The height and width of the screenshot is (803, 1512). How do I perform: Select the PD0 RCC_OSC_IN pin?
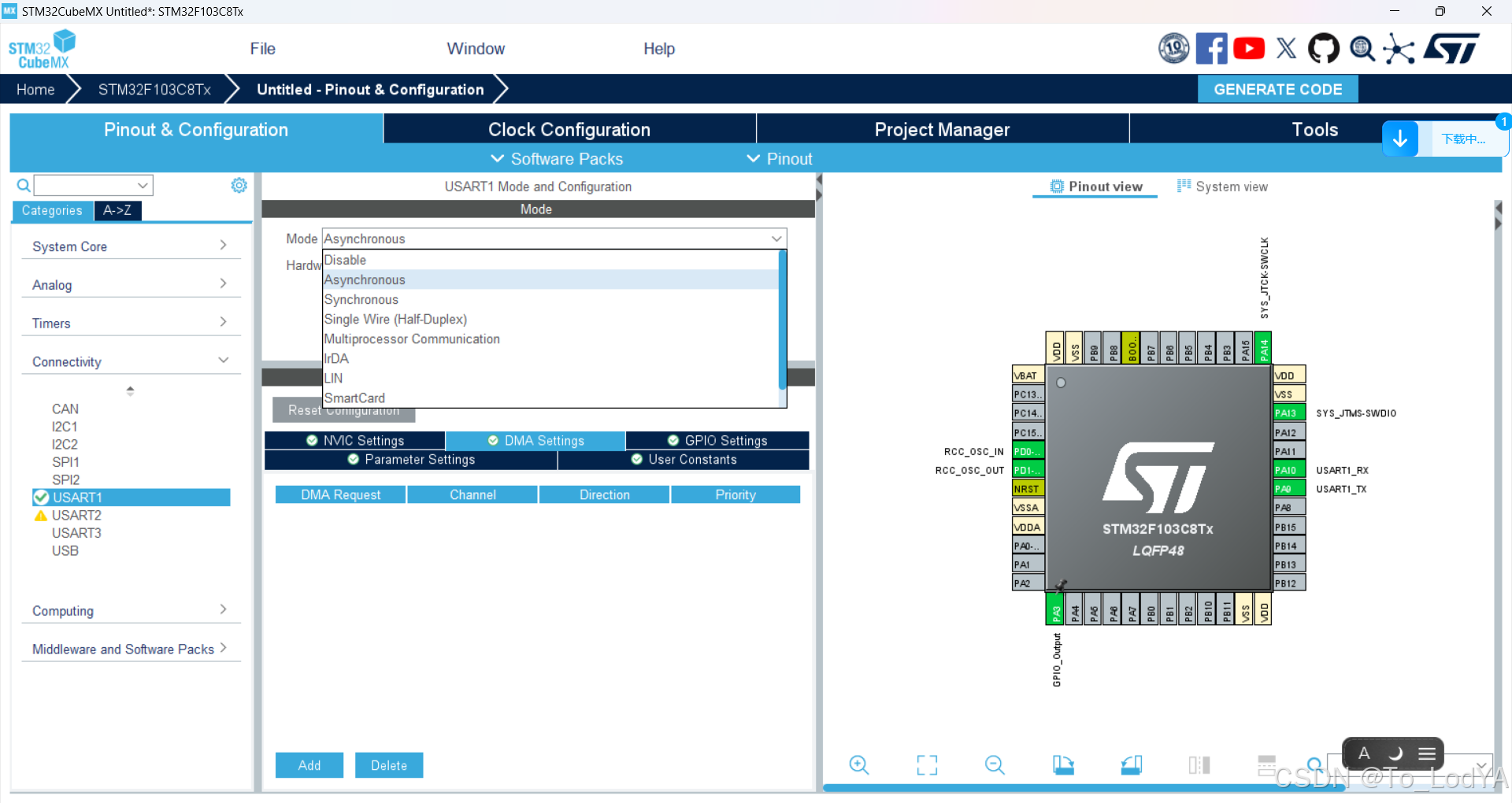(x=1028, y=451)
